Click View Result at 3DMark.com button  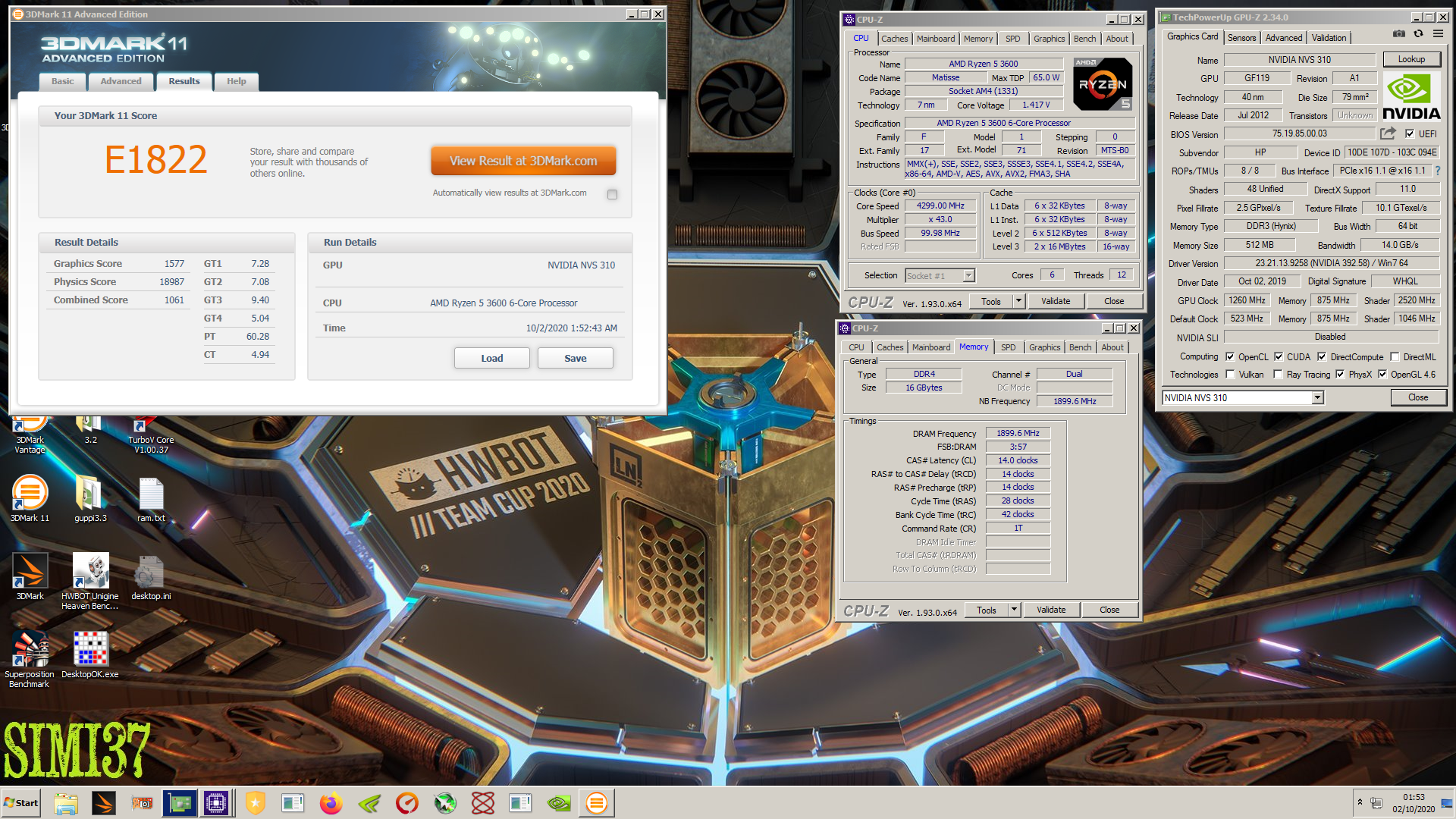[x=523, y=161]
